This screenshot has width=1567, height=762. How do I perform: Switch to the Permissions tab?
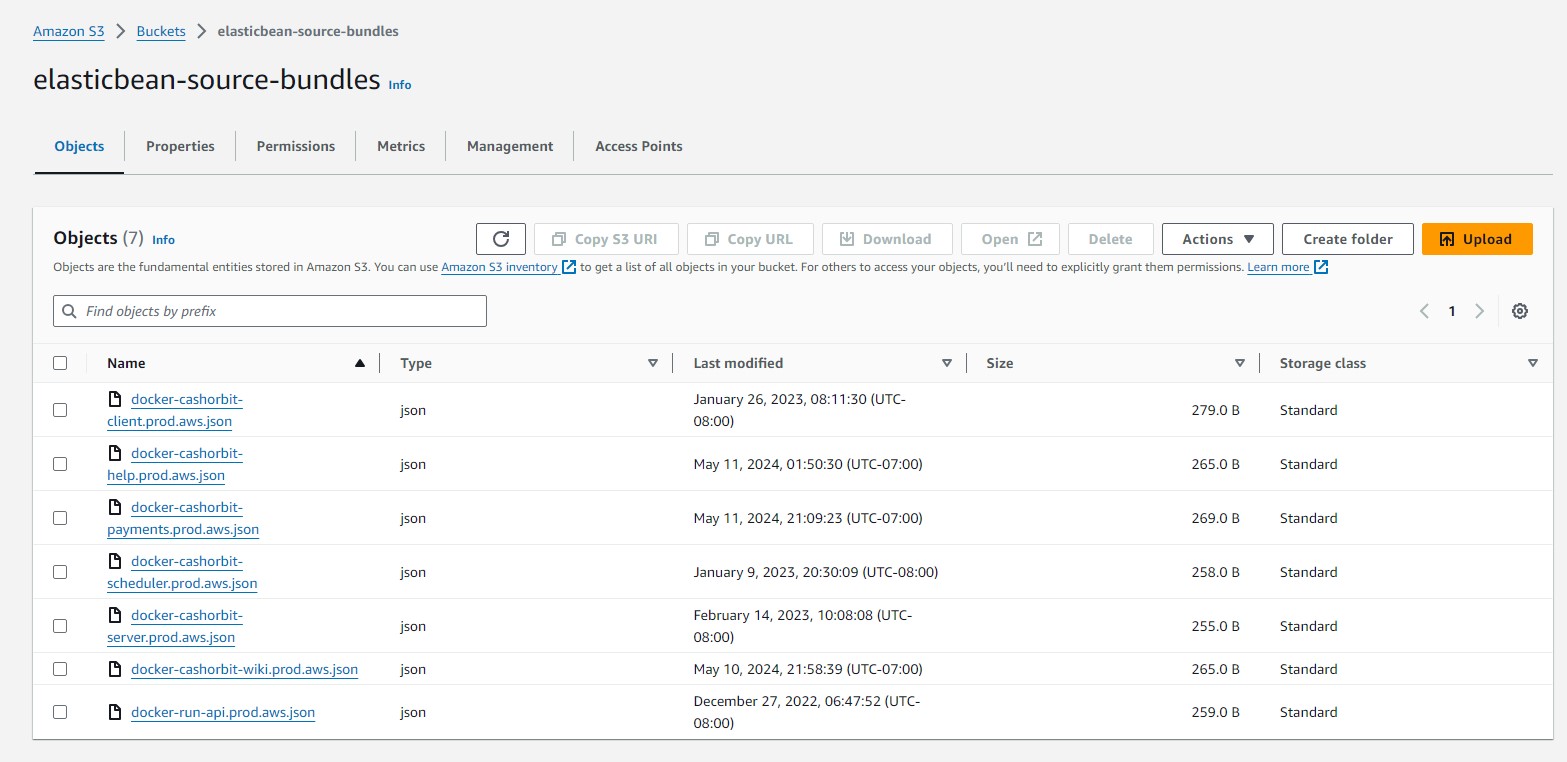point(296,146)
